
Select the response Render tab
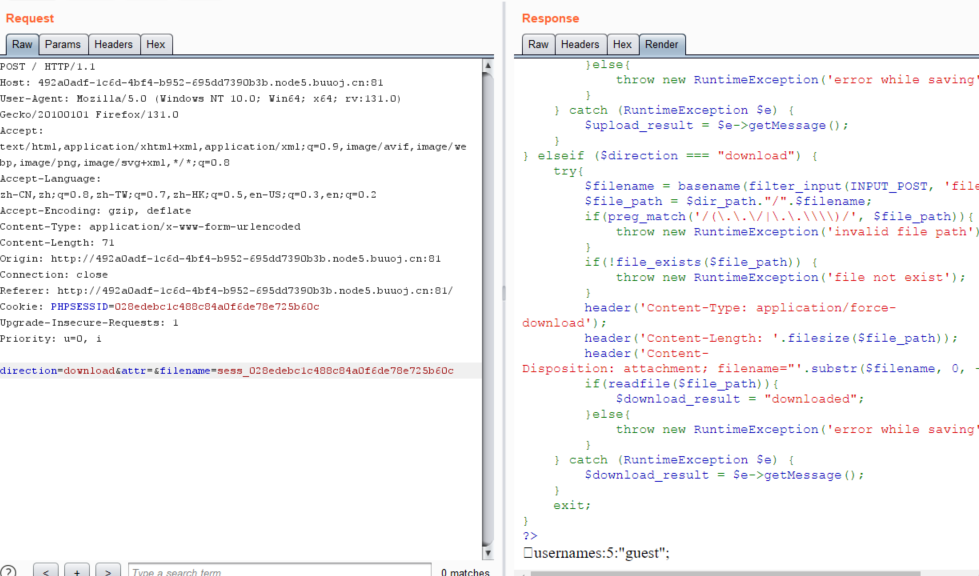coord(661,44)
